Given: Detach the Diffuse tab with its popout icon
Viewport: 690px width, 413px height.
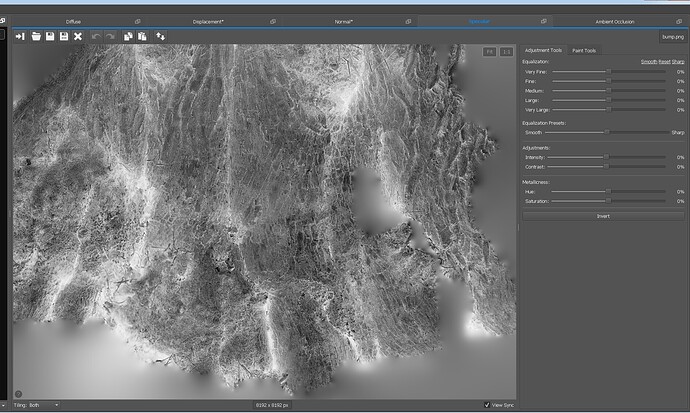Looking at the screenshot, I should point(137,22).
